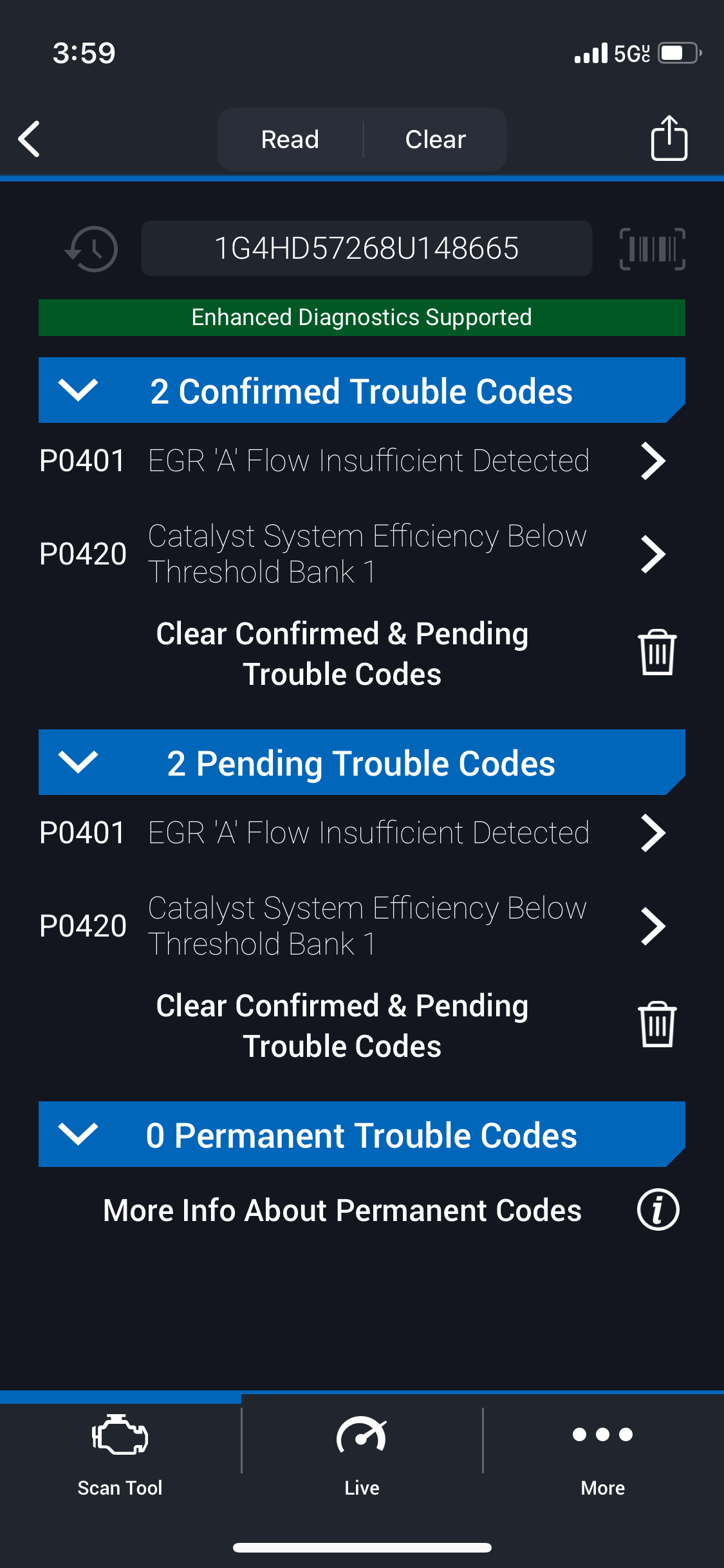This screenshot has width=724, height=1568.
Task: Open VIN history clock icon
Action: pos(92,249)
